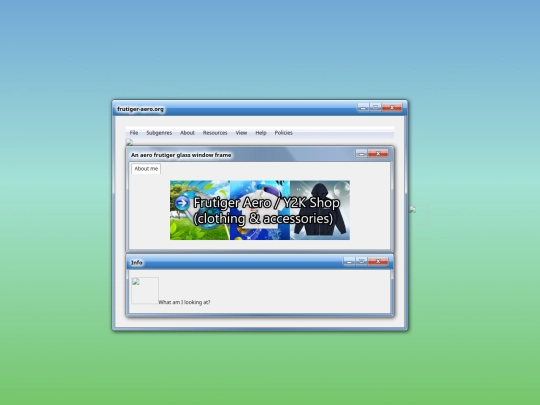Select the About me tab
This screenshot has width=540, height=405.
146,169
